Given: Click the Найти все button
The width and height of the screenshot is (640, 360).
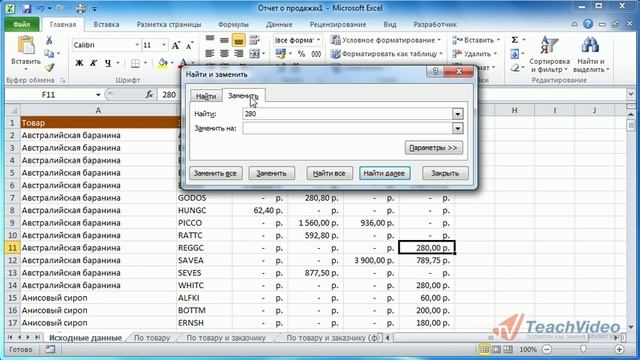Looking at the screenshot, I should [x=329, y=173].
